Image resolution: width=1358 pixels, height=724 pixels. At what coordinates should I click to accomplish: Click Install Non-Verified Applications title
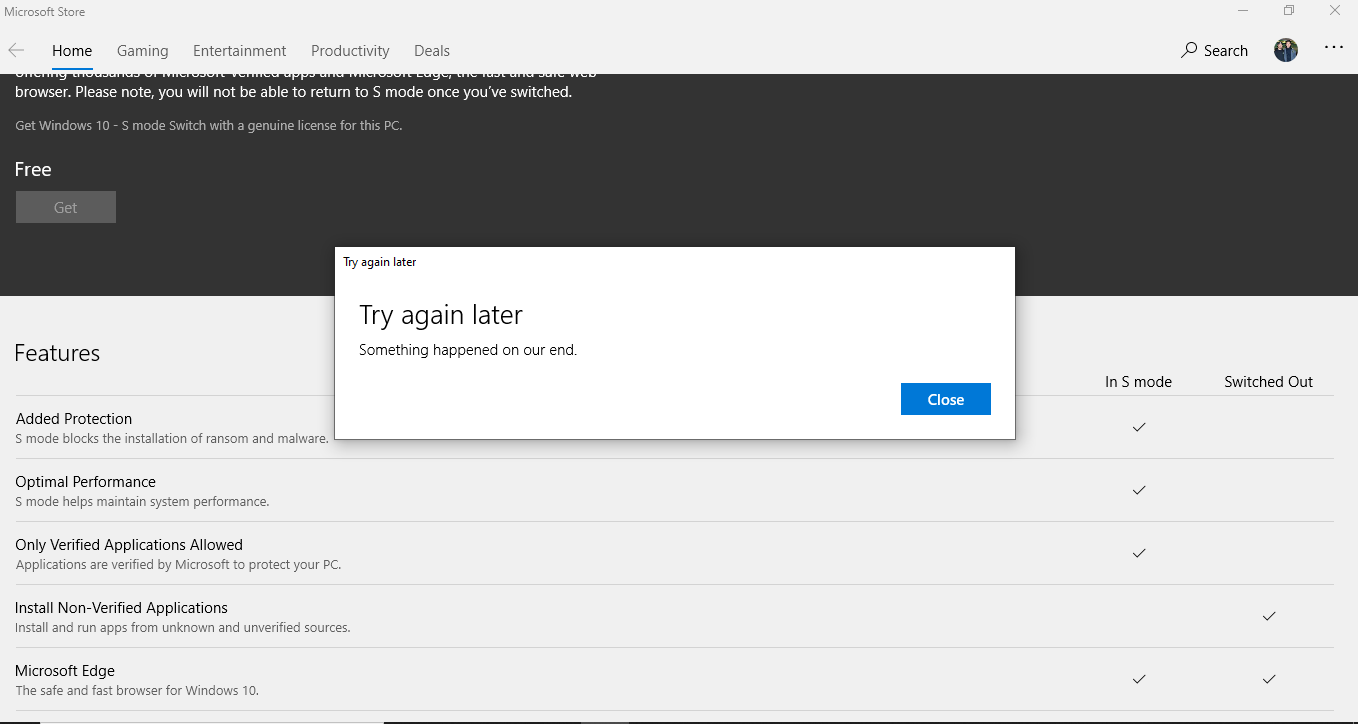point(121,608)
